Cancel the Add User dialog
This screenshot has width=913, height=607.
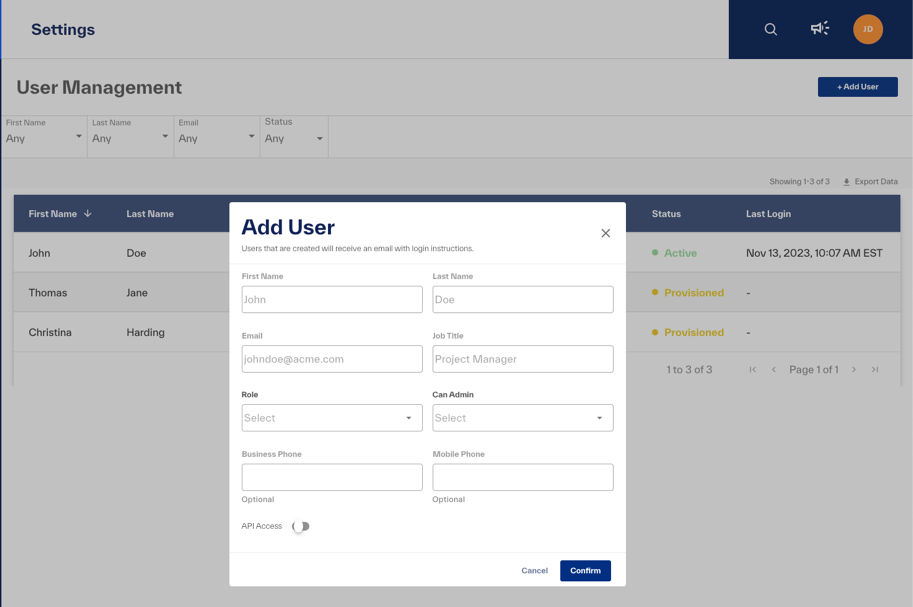pos(535,571)
